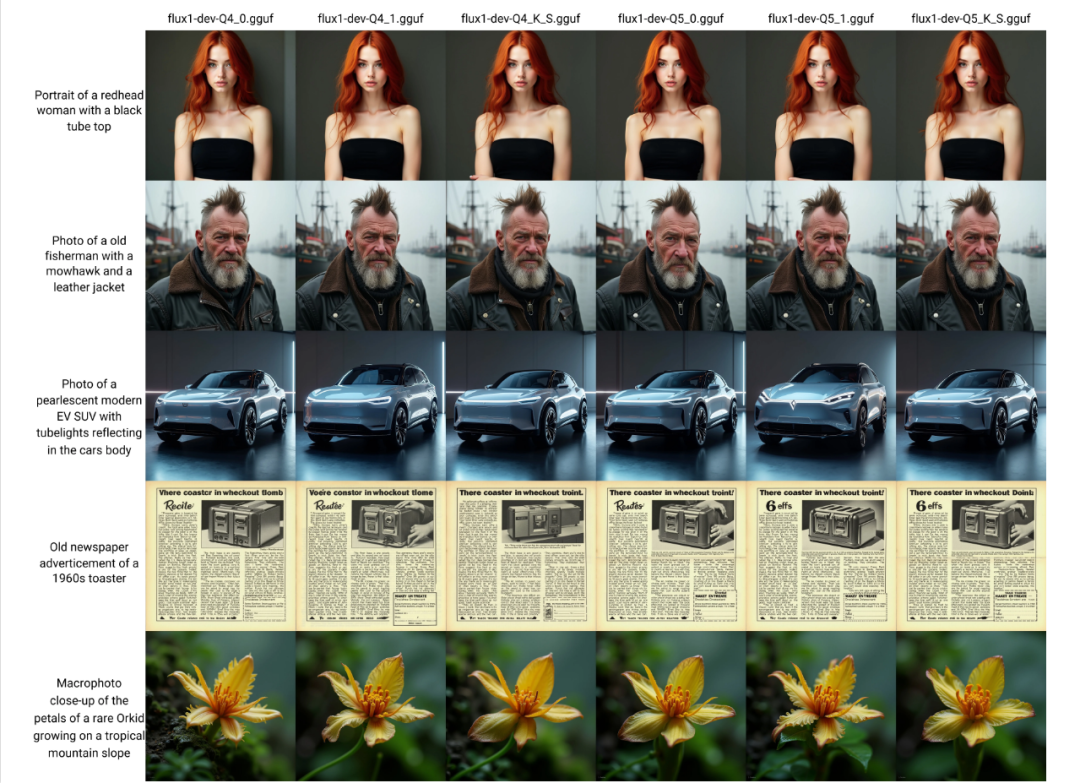Screen dimensions: 1080x783
Task: Select the '1960s toaster' newspaper prompt label
Action: click(89, 563)
